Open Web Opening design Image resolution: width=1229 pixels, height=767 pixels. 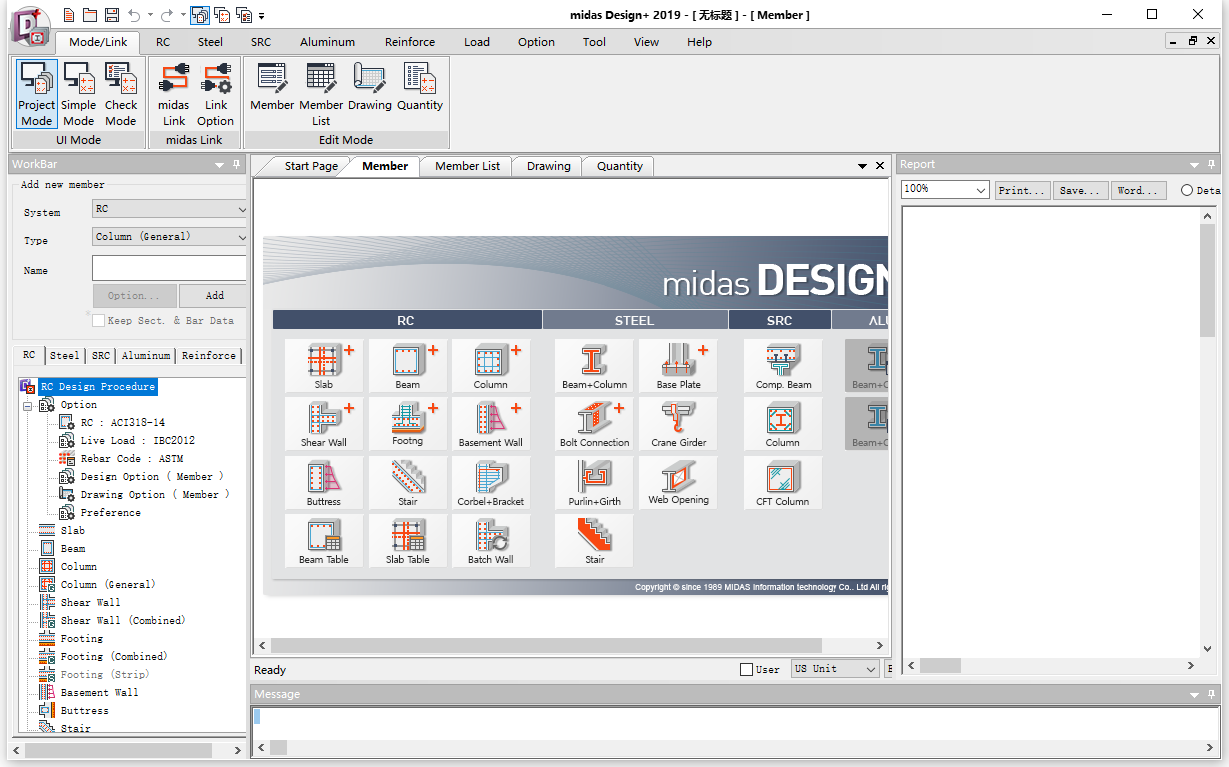[678, 483]
